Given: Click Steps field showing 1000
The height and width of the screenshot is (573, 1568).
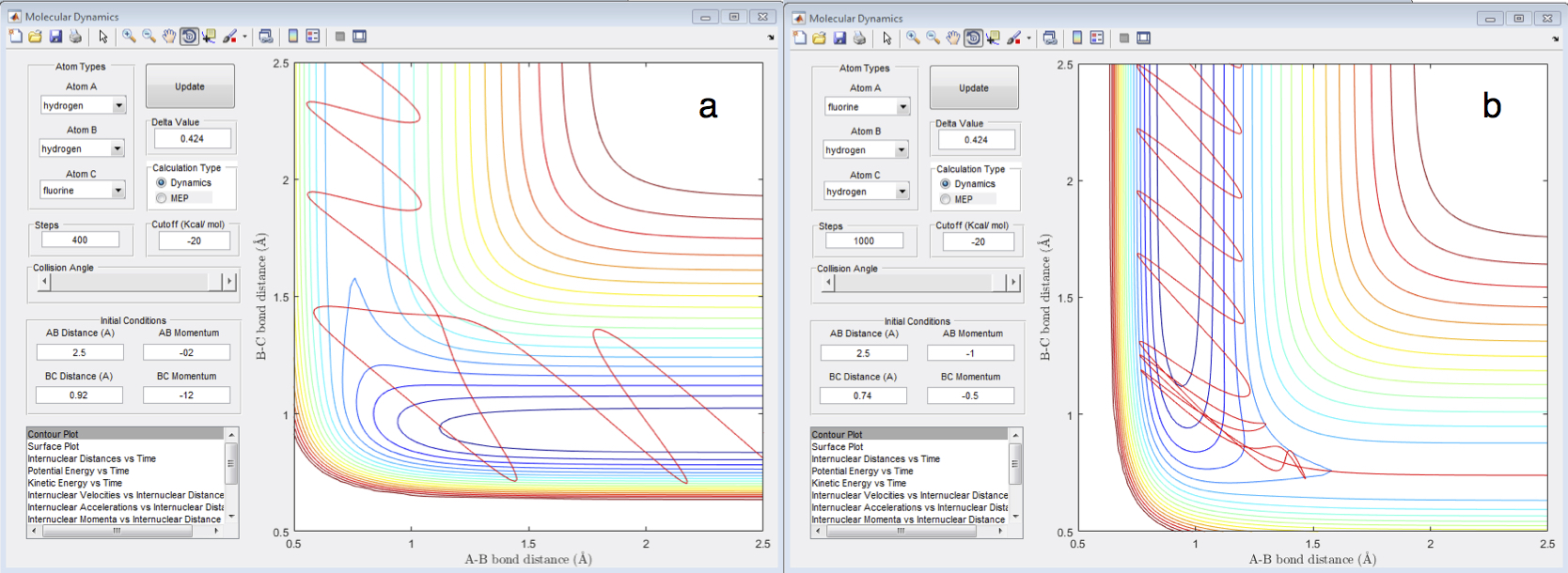Looking at the screenshot, I should point(864,241).
